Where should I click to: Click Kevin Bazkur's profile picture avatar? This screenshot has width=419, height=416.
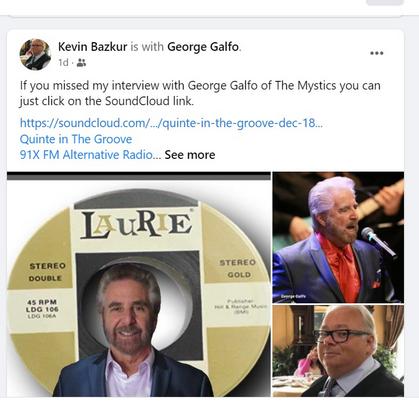point(35,54)
